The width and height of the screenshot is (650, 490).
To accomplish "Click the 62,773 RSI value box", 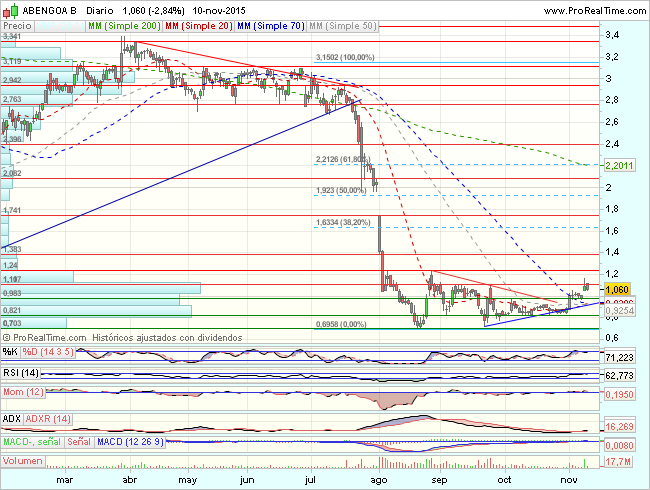I will pyautogui.click(x=619, y=376).
